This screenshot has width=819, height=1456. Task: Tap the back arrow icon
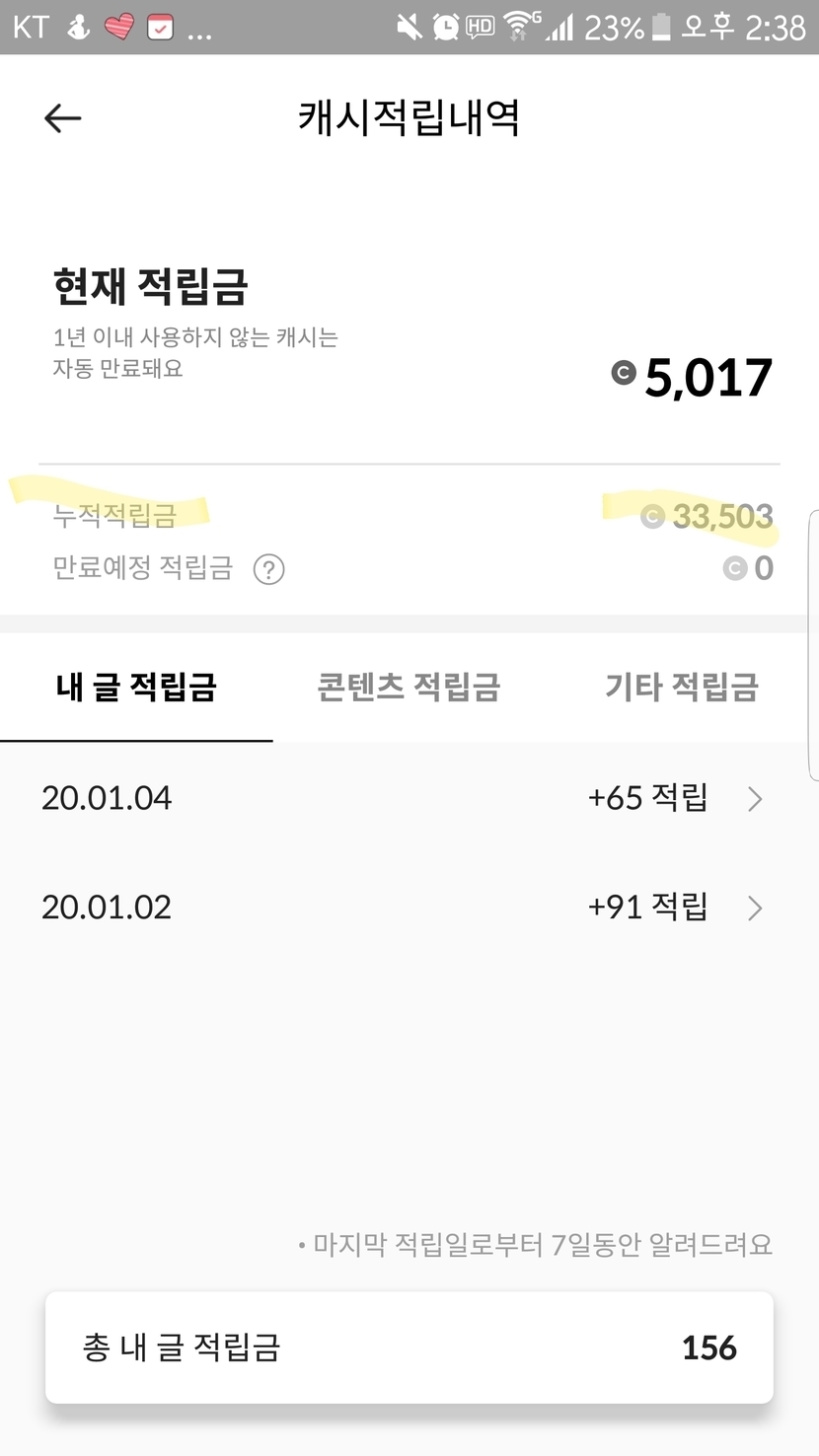coord(62,118)
